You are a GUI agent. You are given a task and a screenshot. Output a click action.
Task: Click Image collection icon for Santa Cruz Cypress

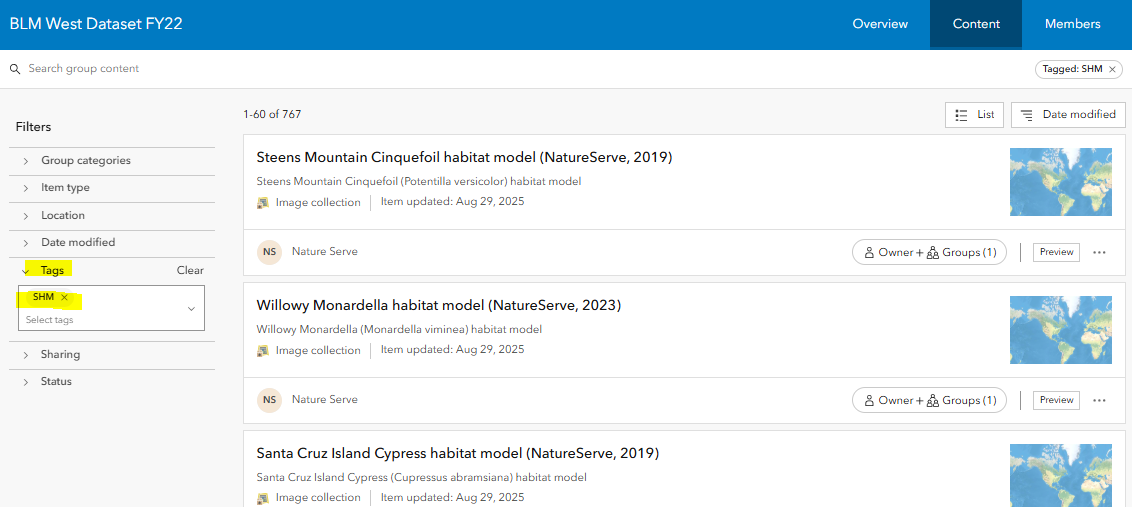click(x=263, y=498)
